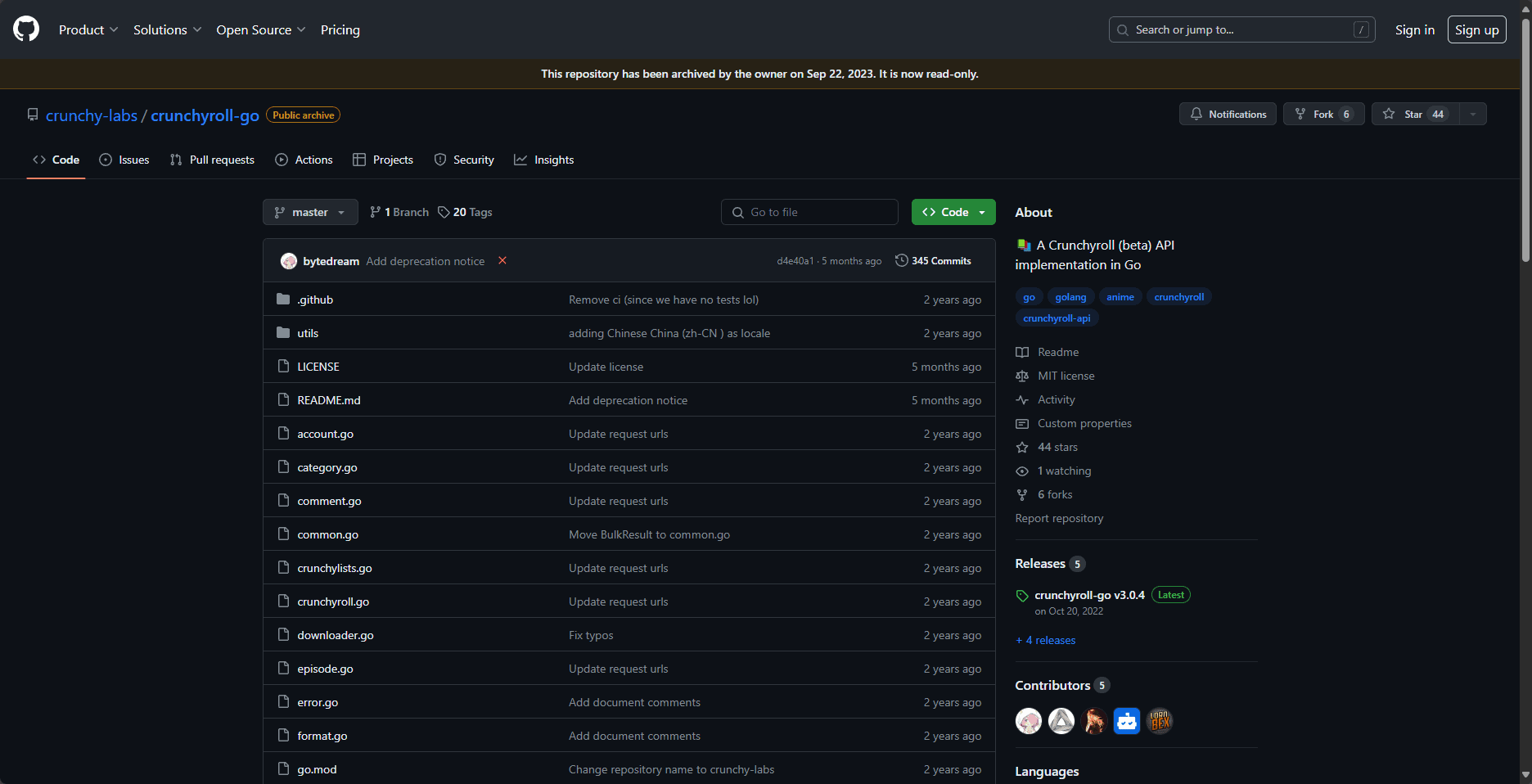Open the Insights tab
1532x784 pixels.
(x=544, y=160)
